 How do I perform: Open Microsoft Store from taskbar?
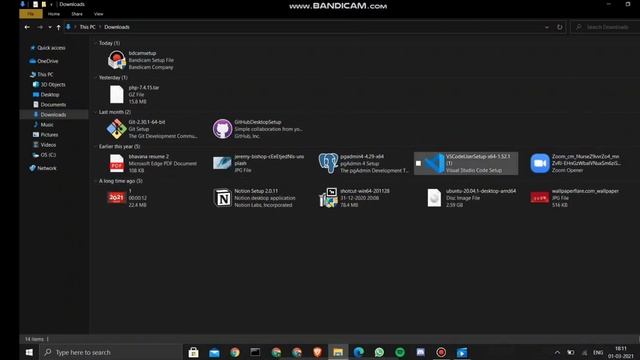193,352
